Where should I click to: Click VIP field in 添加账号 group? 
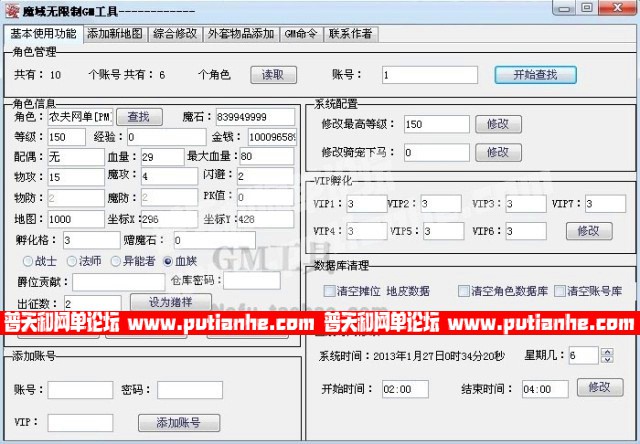click(x=80, y=423)
